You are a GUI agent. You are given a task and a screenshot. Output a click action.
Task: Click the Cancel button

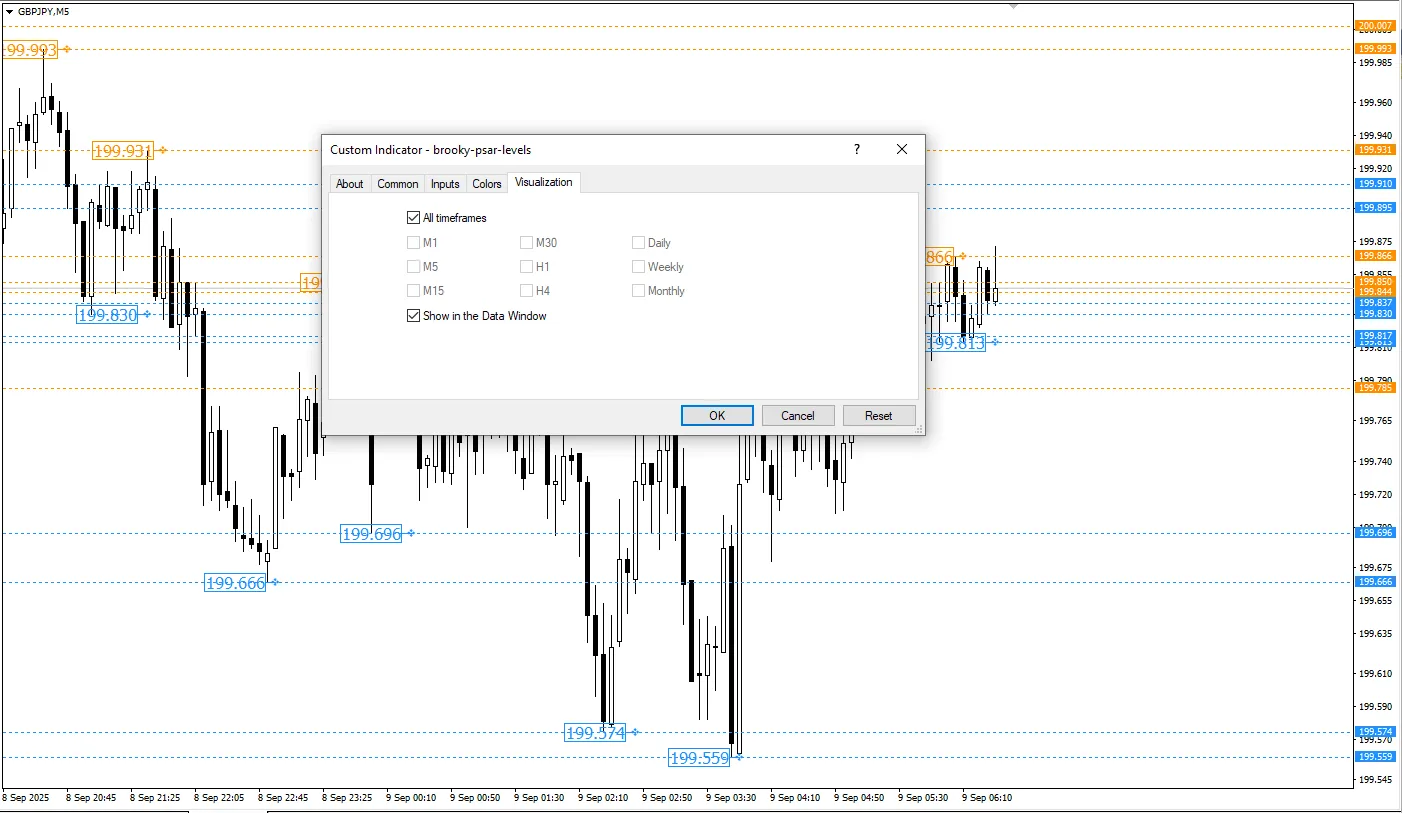tap(798, 415)
